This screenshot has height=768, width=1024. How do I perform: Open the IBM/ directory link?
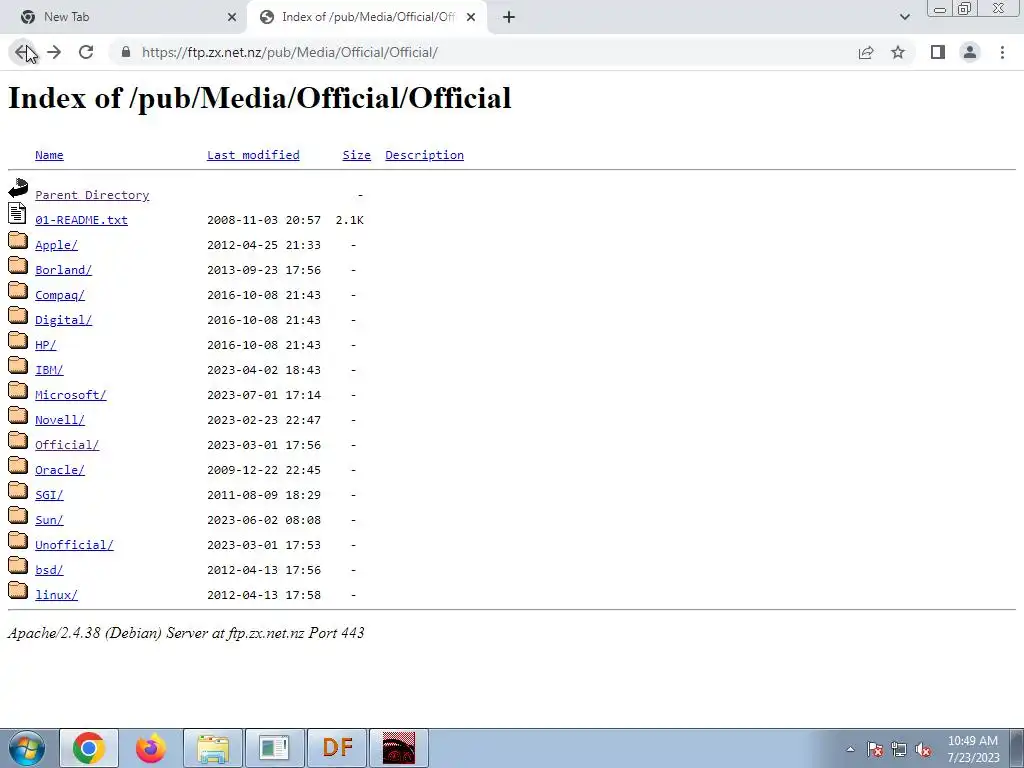pos(49,370)
